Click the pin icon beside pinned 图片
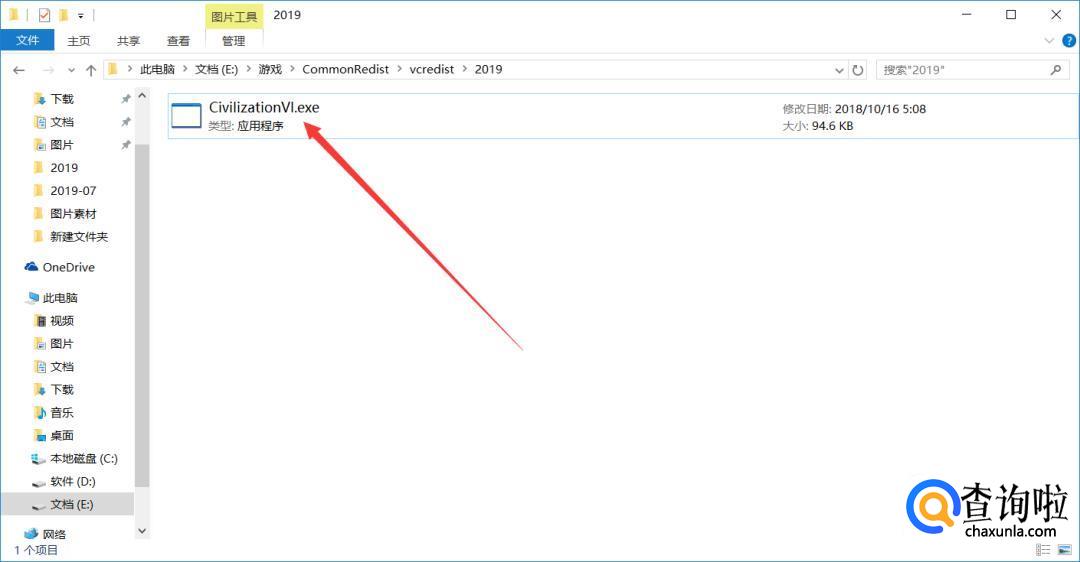The height and width of the screenshot is (562, 1080). point(125,145)
